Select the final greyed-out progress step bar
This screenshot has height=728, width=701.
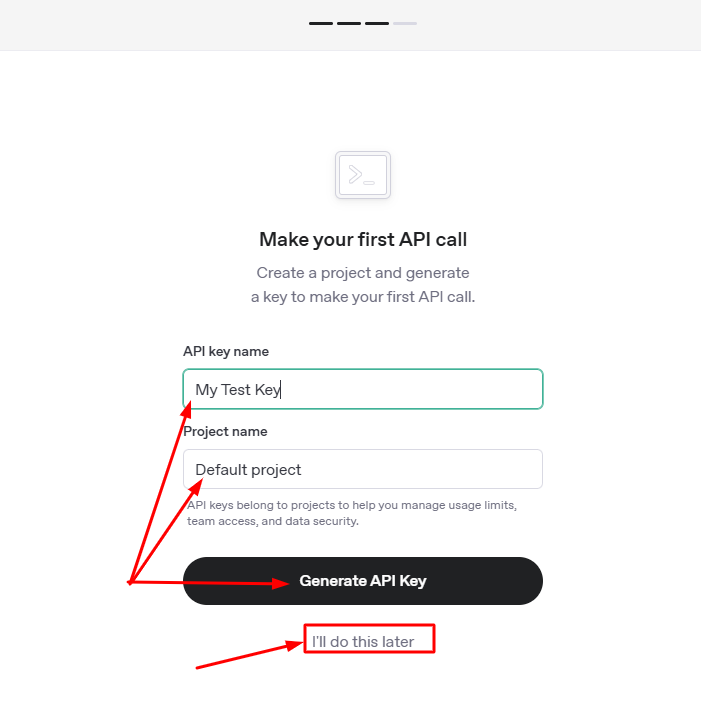[405, 23]
